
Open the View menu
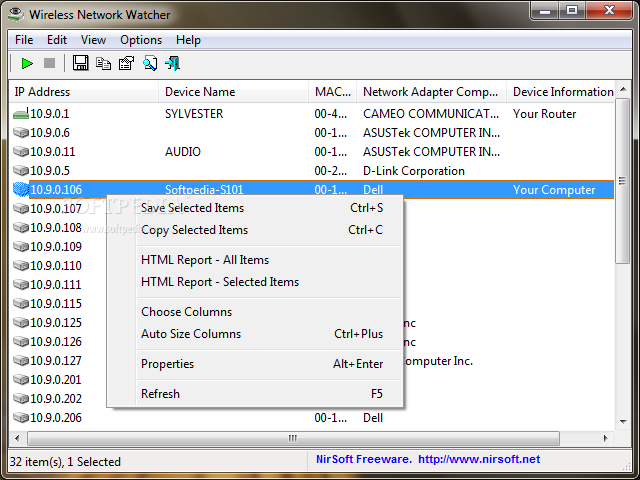(x=93, y=40)
